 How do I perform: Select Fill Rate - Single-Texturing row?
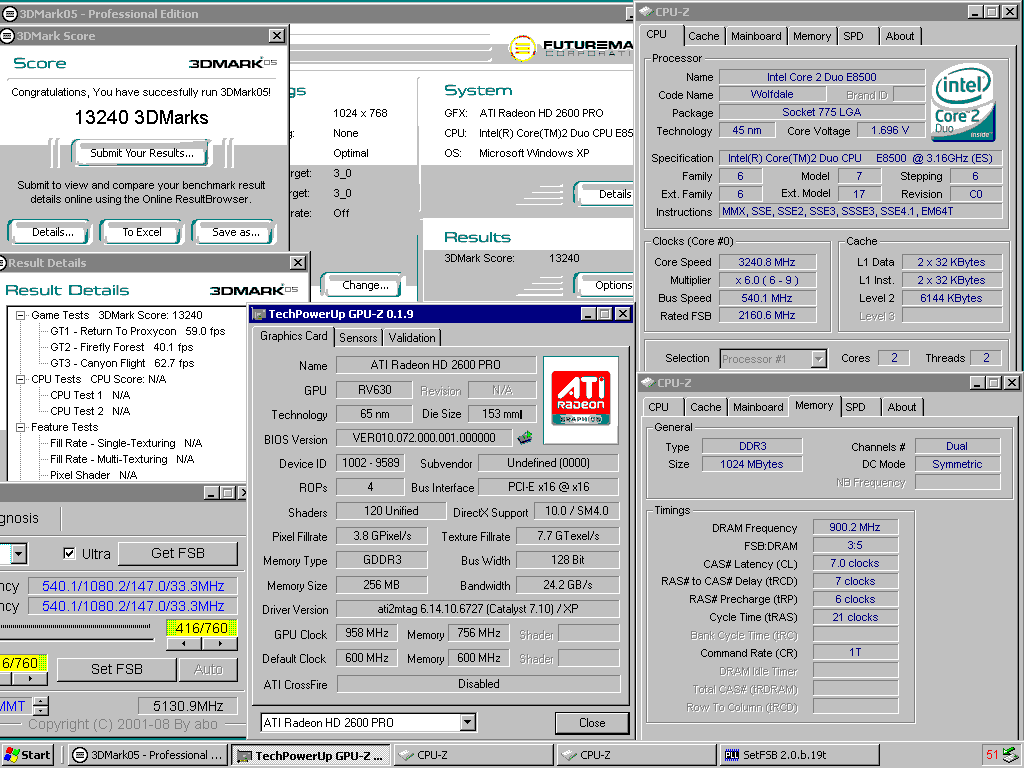point(126,443)
